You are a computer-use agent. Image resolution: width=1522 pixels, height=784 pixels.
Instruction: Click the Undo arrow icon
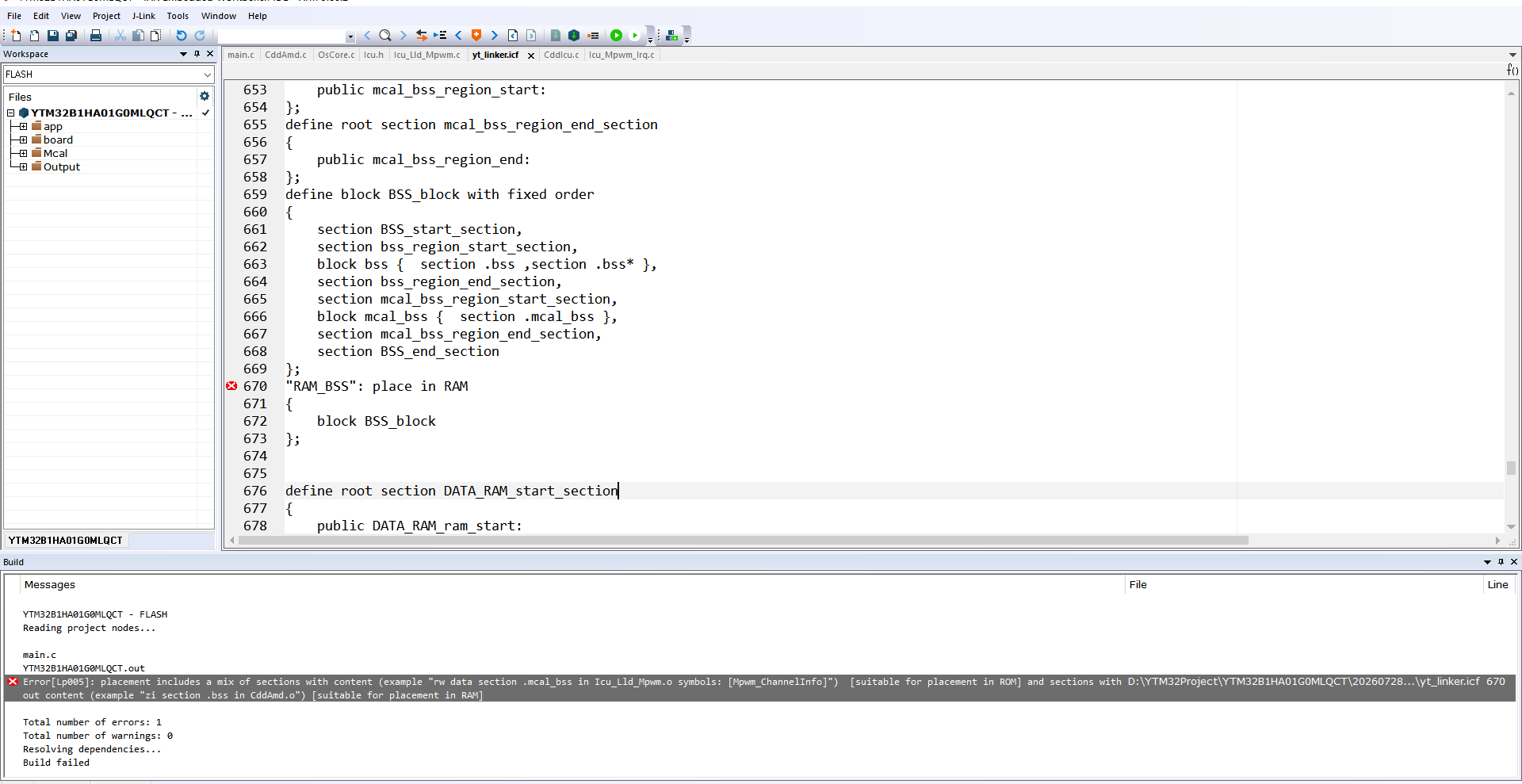coord(181,36)
